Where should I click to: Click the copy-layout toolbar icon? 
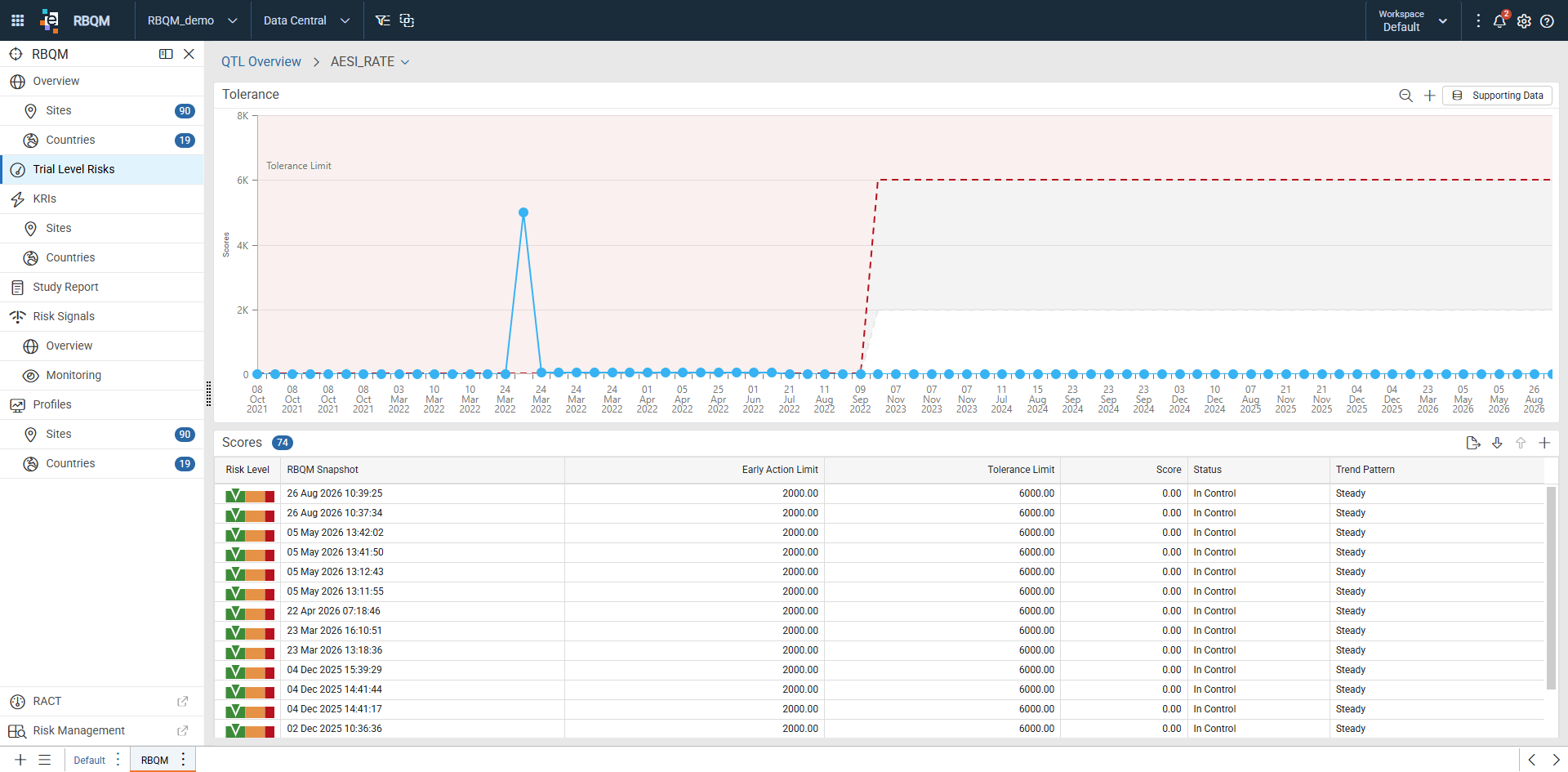click(x=407, y=20)
